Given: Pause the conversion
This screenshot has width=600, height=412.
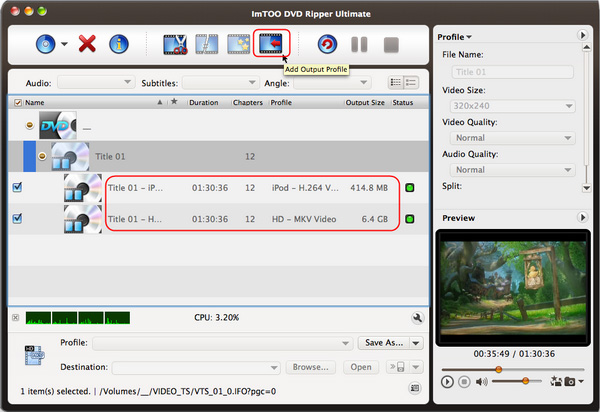Looking at the screenshot, I should tap(359, 44).
